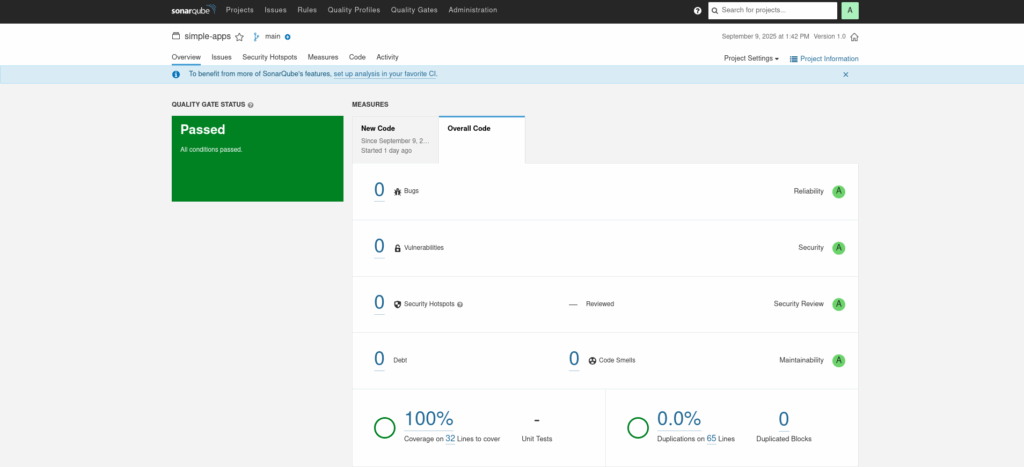Switch to the New Code tab
Viewport: 1024px width, 467px height.
(395, 139)
